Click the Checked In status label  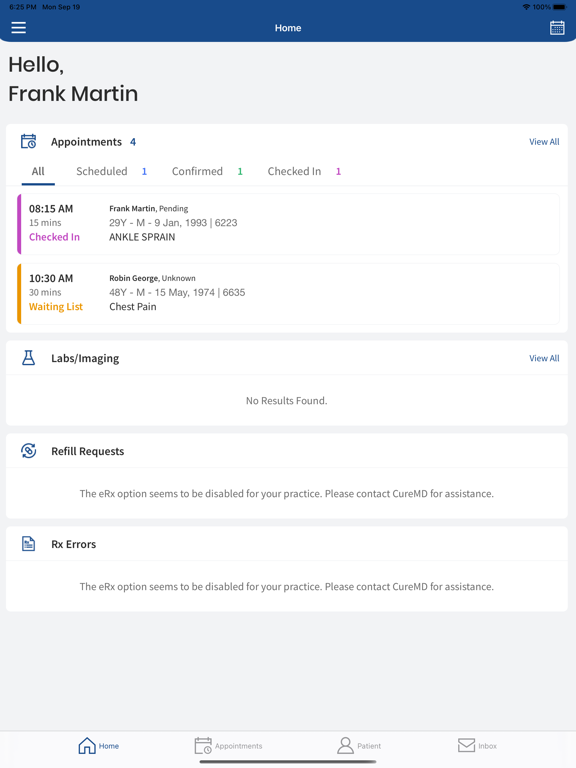54,237
